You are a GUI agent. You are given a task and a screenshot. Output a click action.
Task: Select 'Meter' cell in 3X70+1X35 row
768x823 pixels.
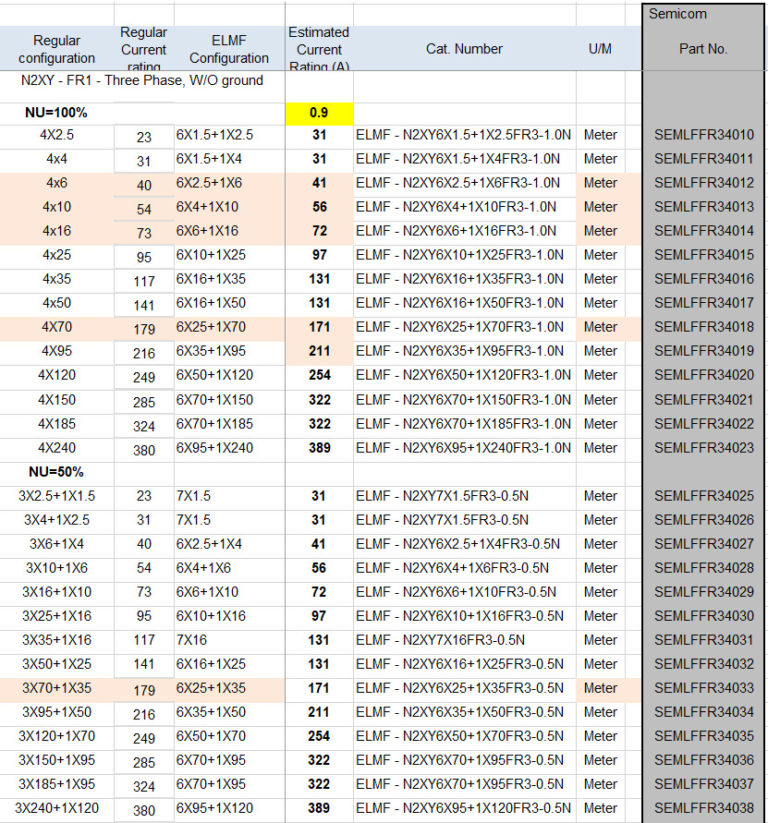[x=601, y=688]
